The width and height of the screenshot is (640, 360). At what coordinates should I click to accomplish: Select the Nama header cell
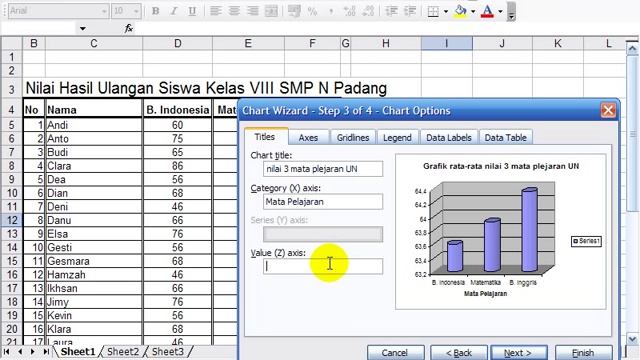coord(93,110)
